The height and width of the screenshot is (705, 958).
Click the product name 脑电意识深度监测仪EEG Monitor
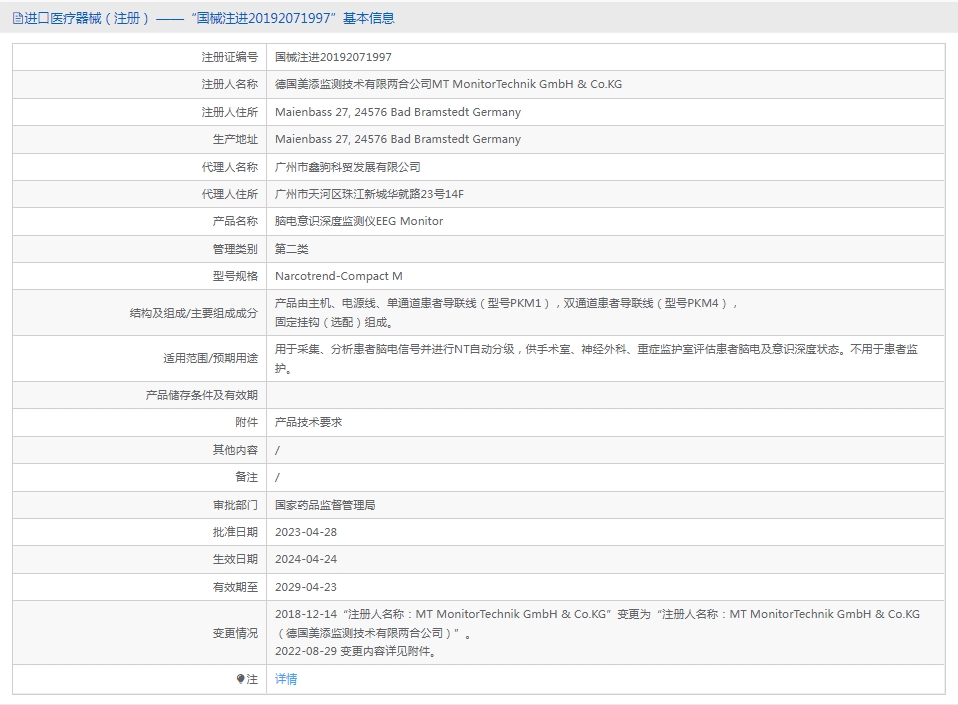coord(358,221)
